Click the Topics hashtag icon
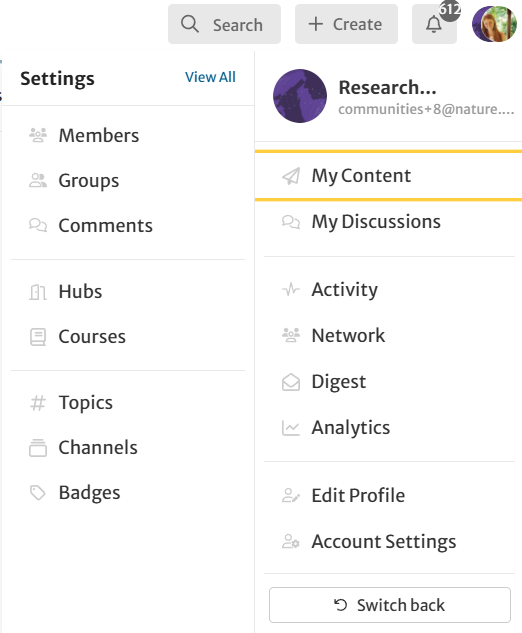Viewport: 522px width, 633px height. coord(38,402)
